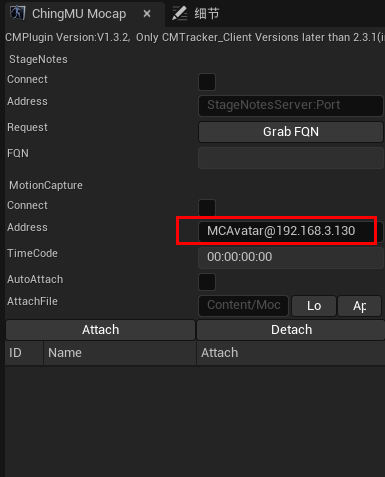
Task: Click the Lo button beside AttachFile
Action: click(x=314, y=306)
